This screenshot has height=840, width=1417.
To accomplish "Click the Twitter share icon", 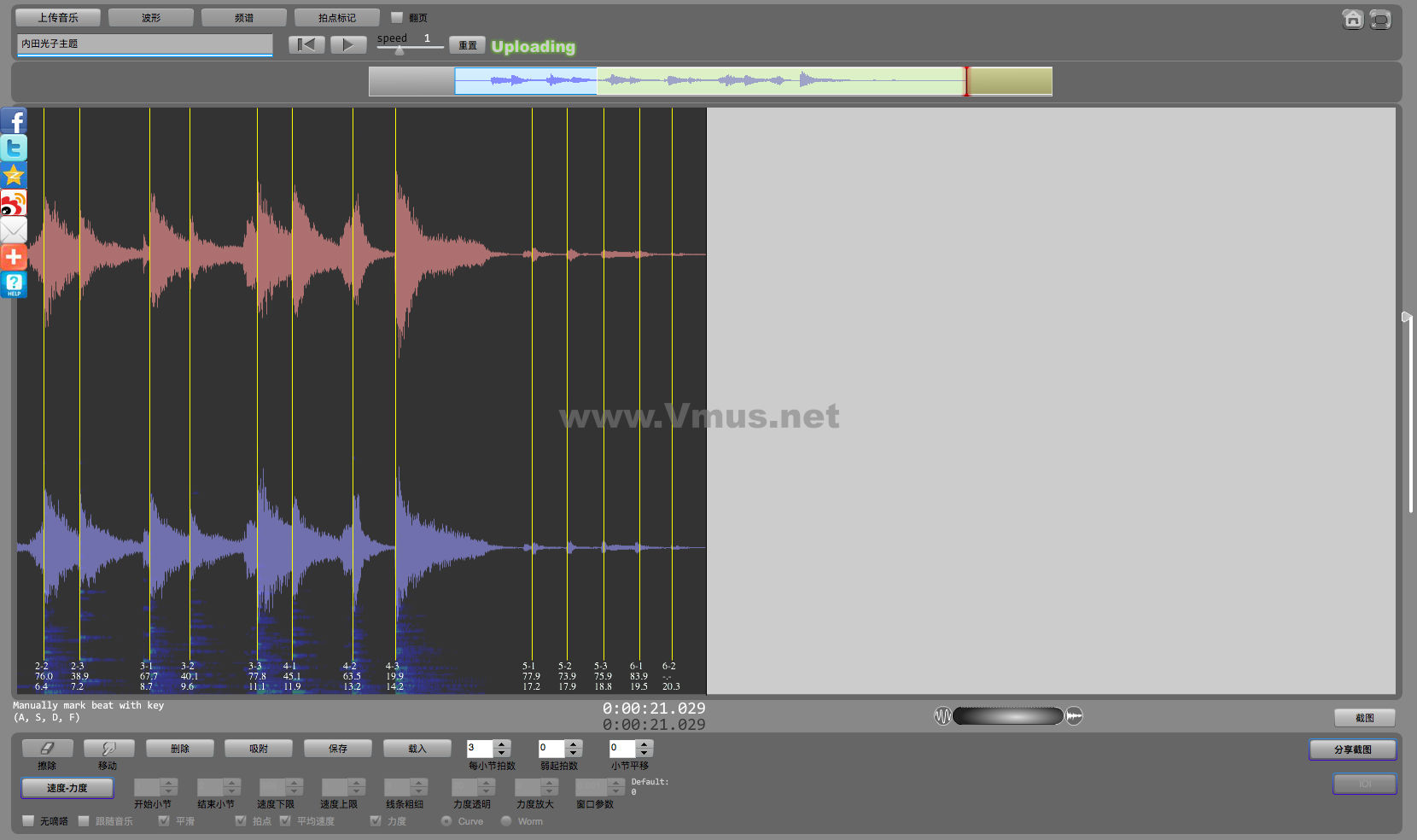I will pyautogui.click(x=14, y=148).
